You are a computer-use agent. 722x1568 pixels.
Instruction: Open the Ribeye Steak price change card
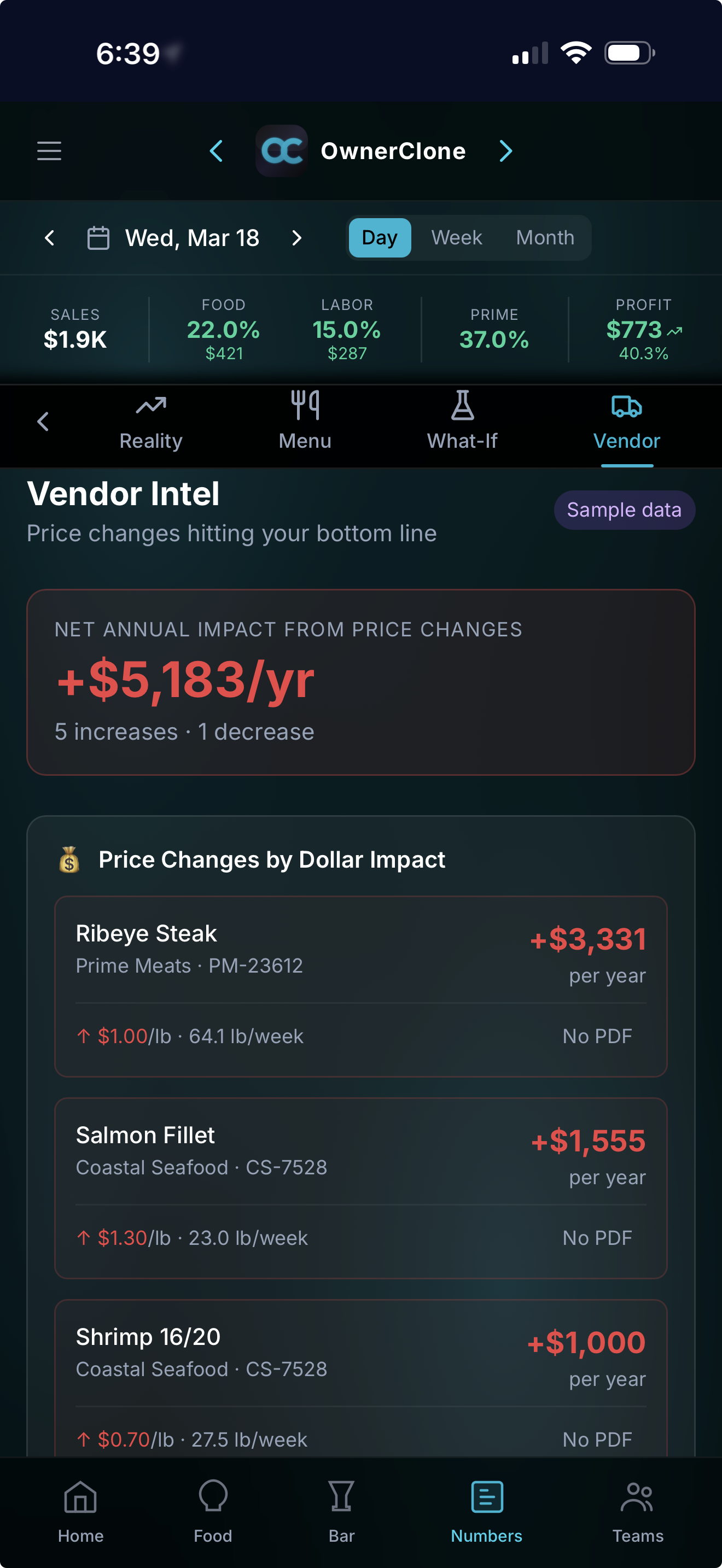[x=361, y=986]
